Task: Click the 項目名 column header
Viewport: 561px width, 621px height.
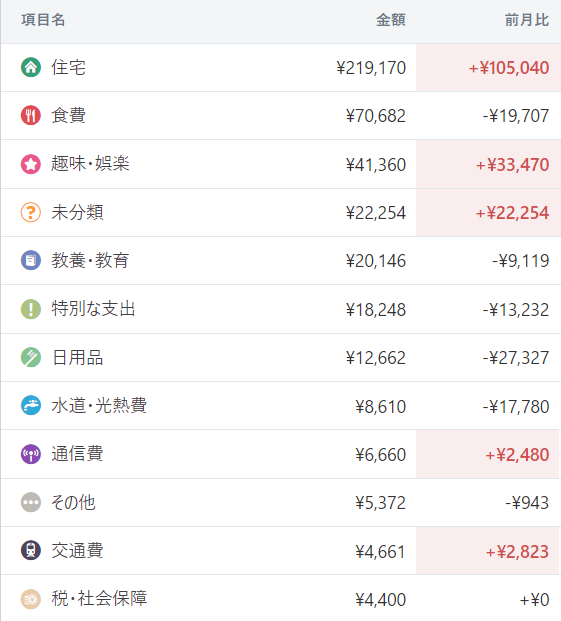Action: point(43,20)
